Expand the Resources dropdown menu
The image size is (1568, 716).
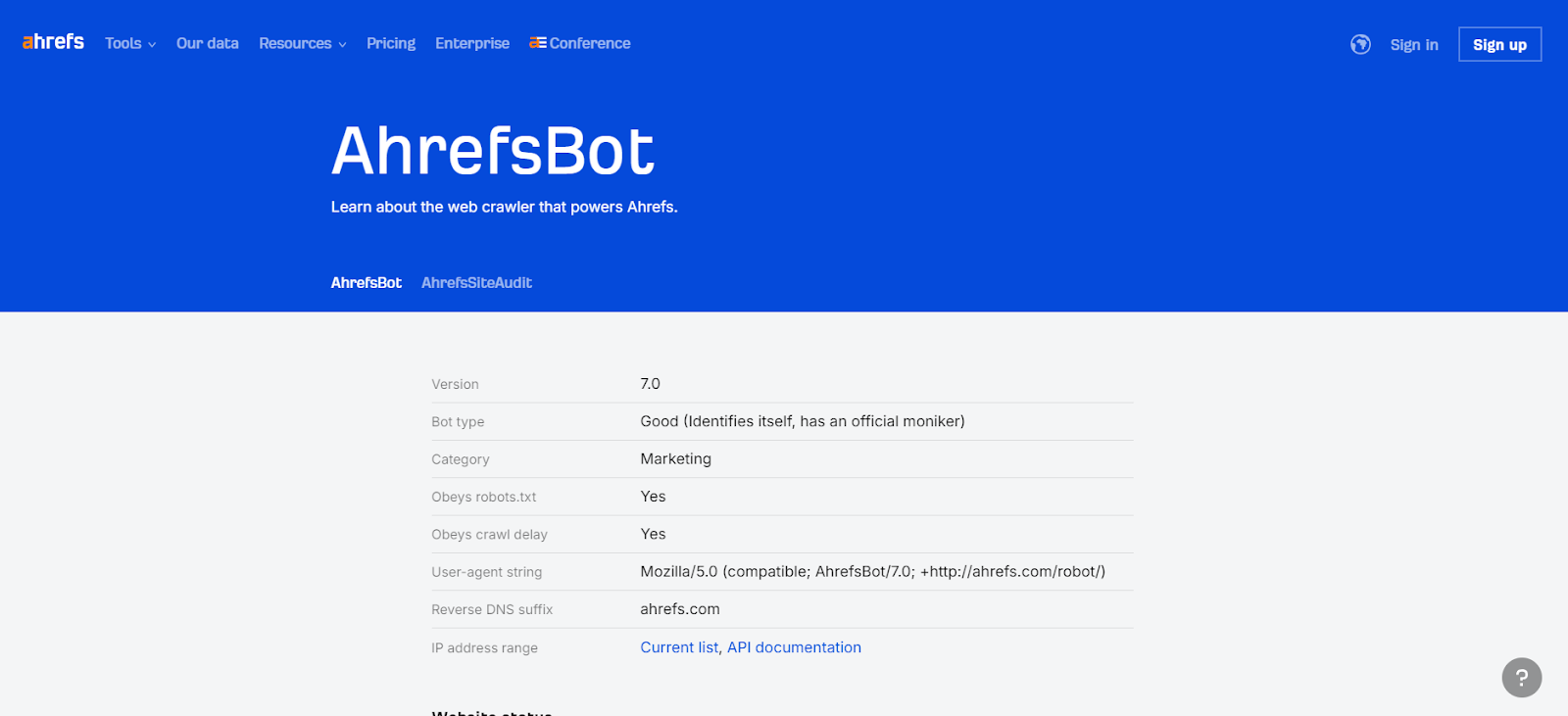[x=303, y=43]
